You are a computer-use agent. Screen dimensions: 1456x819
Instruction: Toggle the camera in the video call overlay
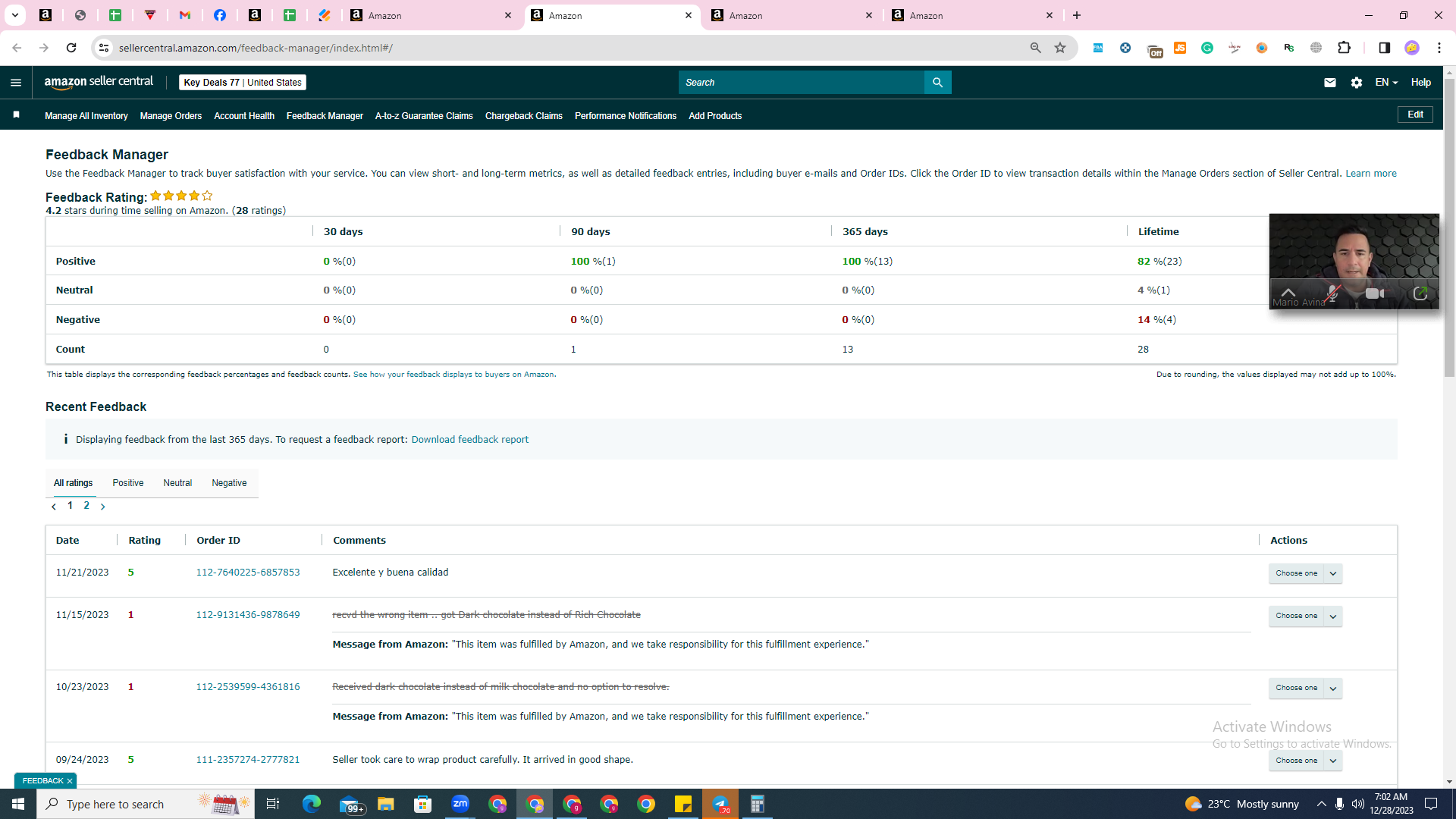(1375, 293)
